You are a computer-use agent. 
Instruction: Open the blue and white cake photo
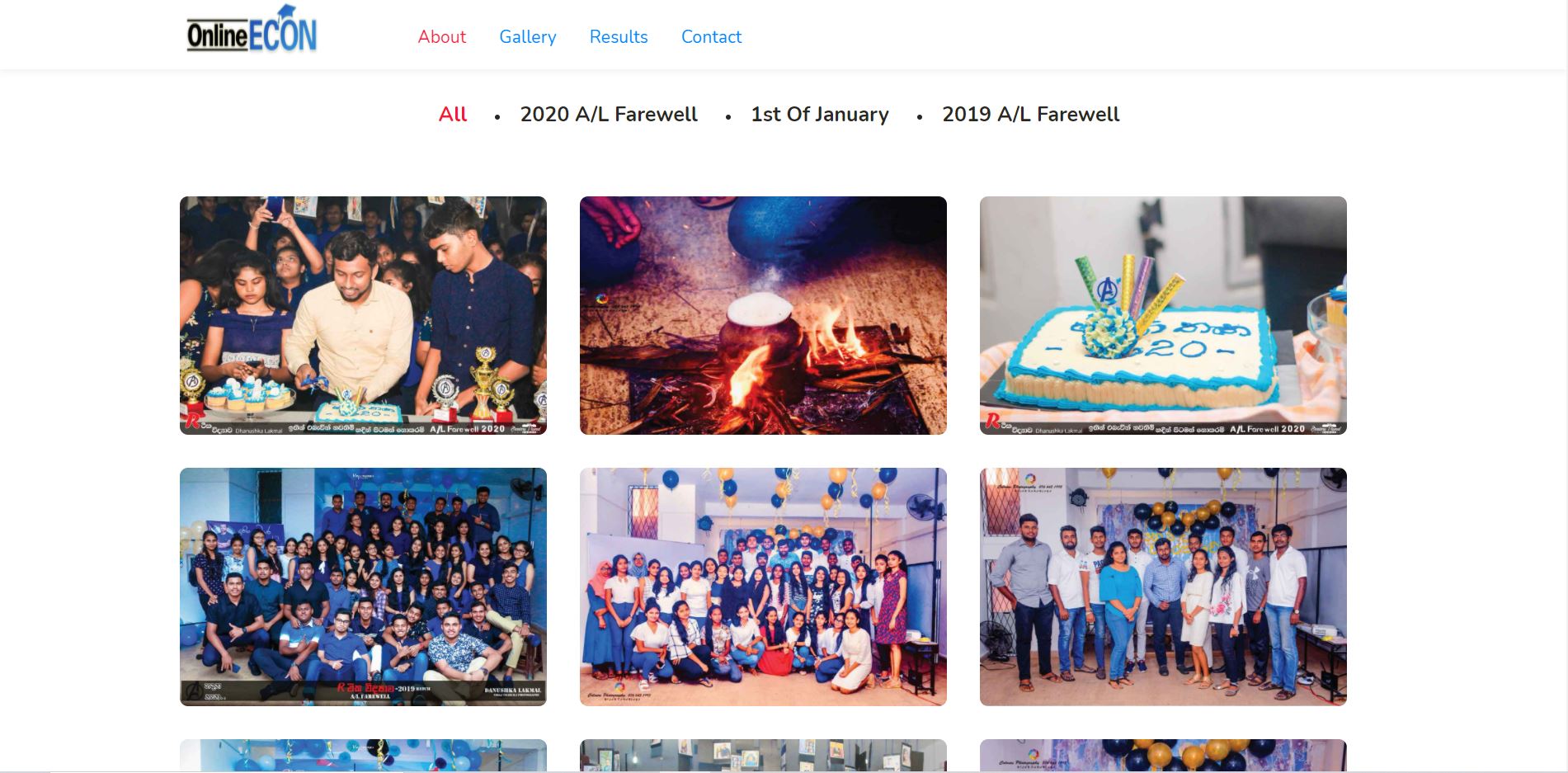point(1163,315)
